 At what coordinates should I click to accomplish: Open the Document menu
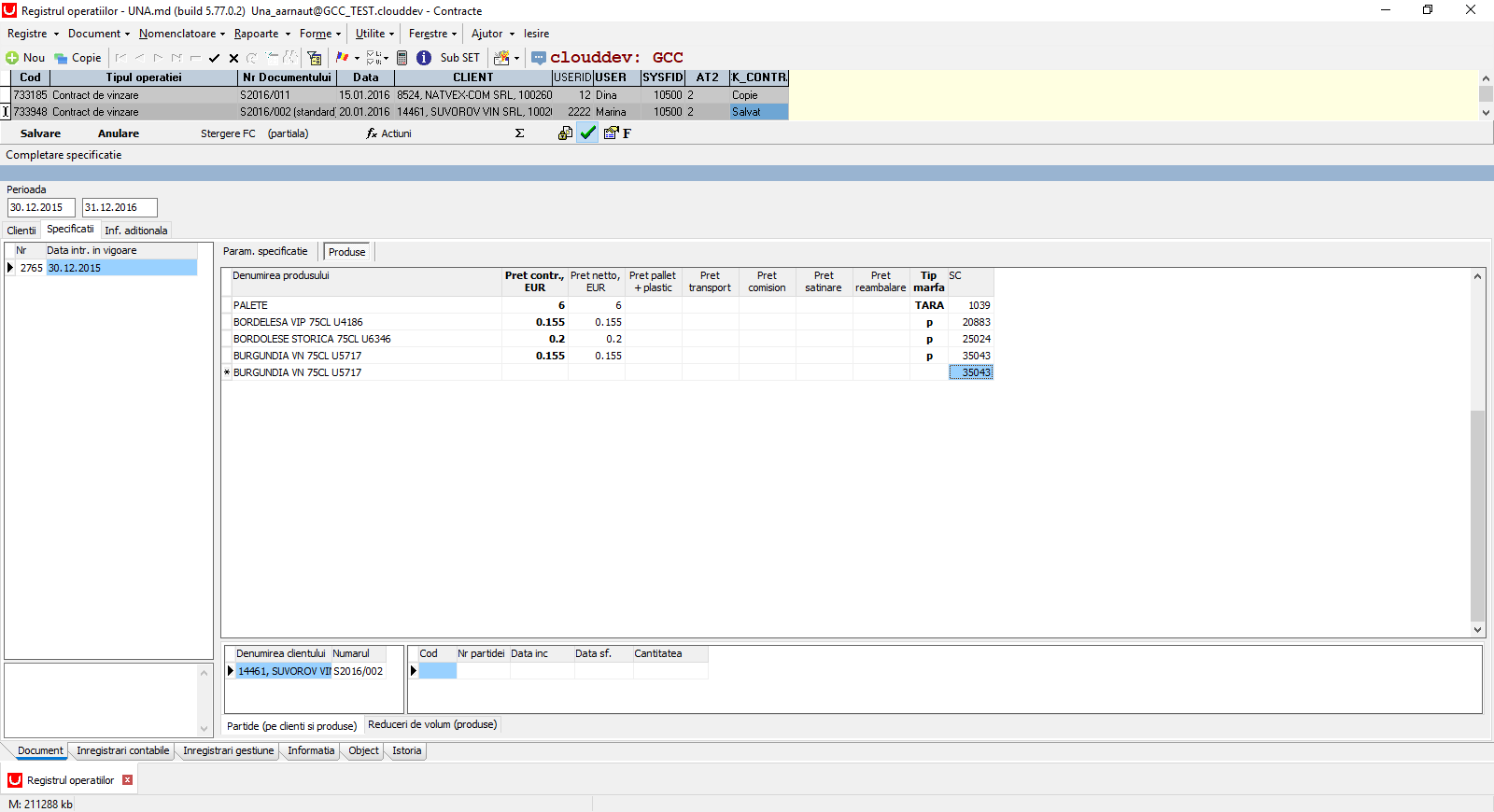[x=99, y=34]
